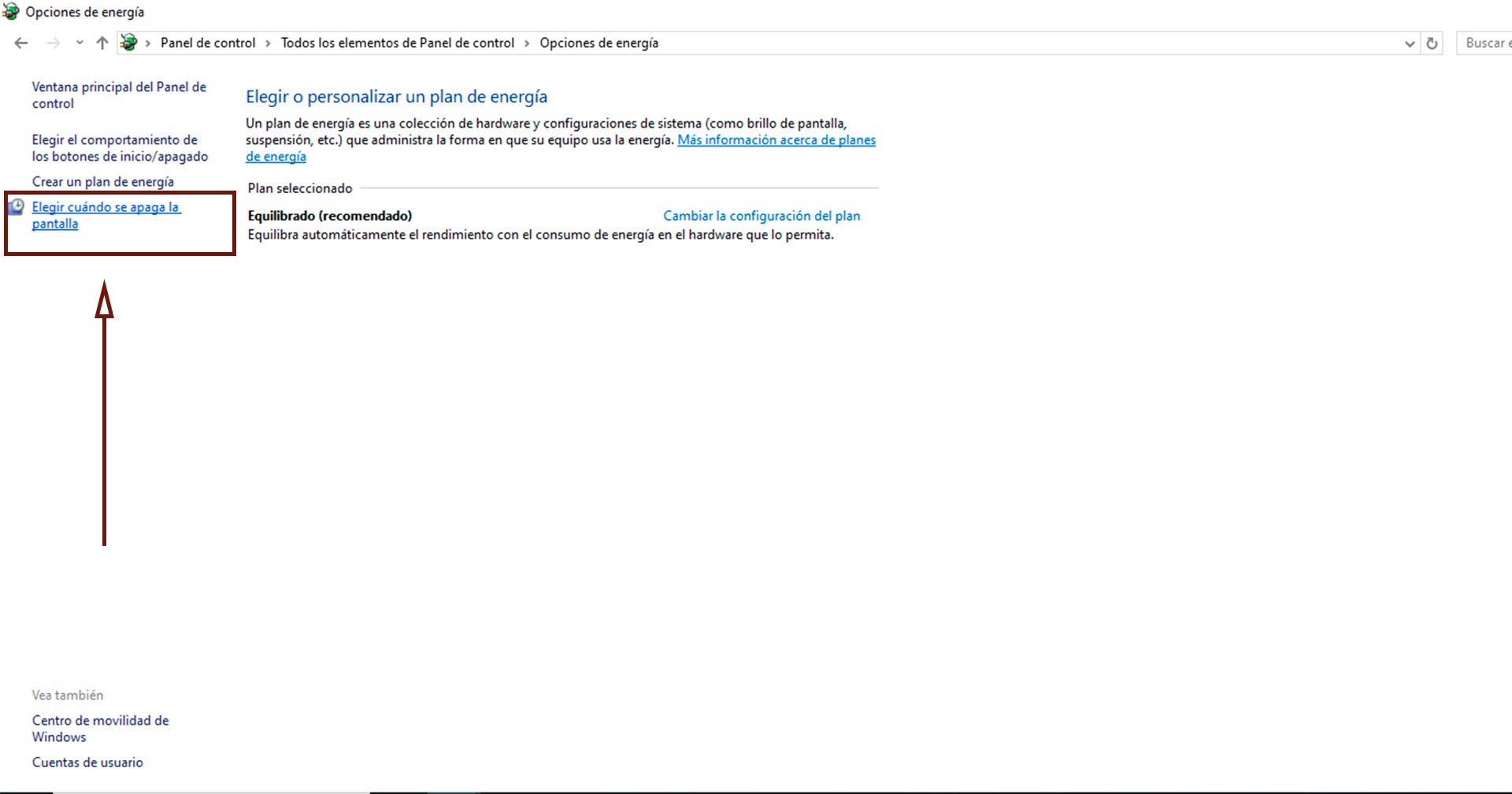
Task: Go to Cuentas de usuario
Action: pos(87,762)
